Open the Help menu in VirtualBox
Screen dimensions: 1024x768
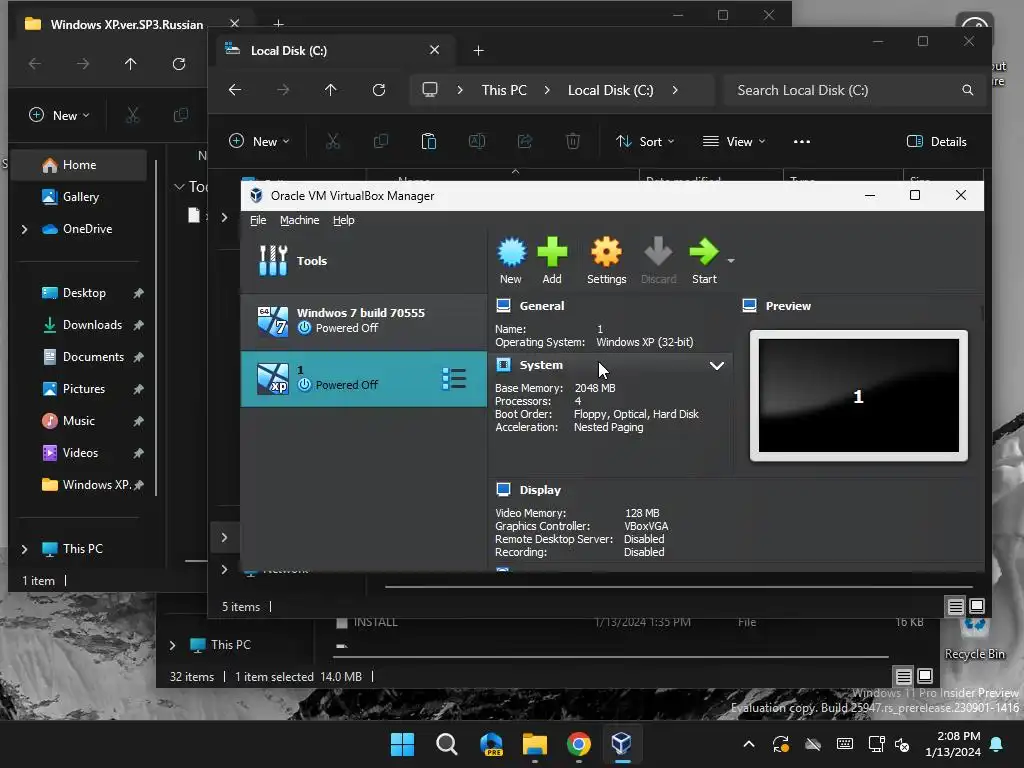344,220
